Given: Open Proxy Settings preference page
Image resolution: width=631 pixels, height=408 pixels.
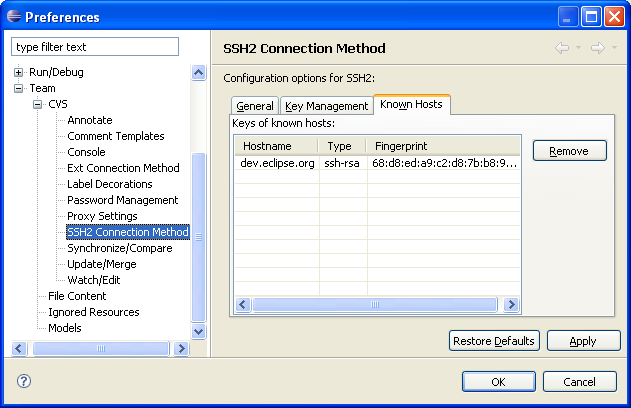Looking at the screenshot, I should point(102,216).
